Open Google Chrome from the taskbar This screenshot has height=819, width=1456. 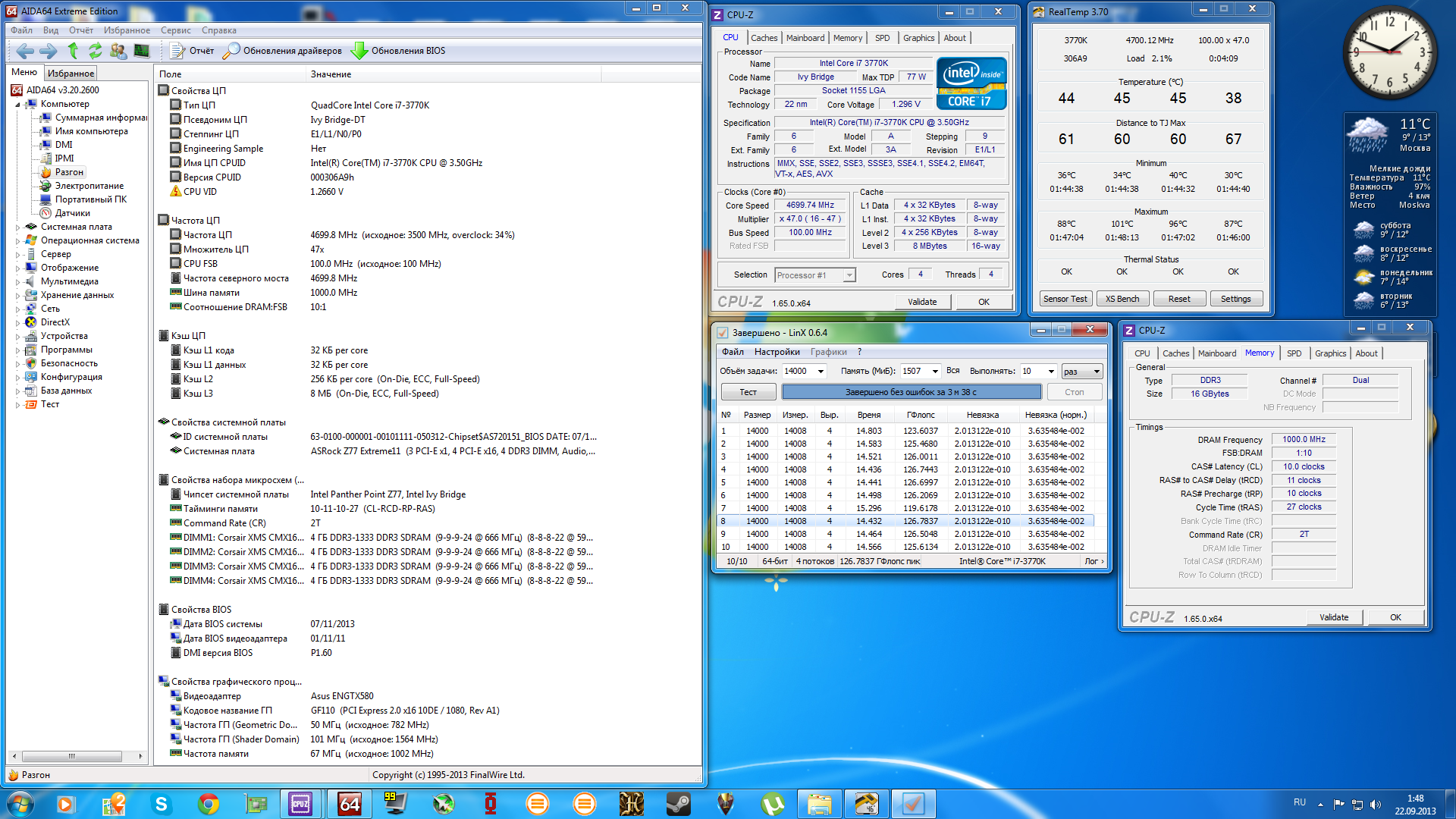(x=209, y=804)
